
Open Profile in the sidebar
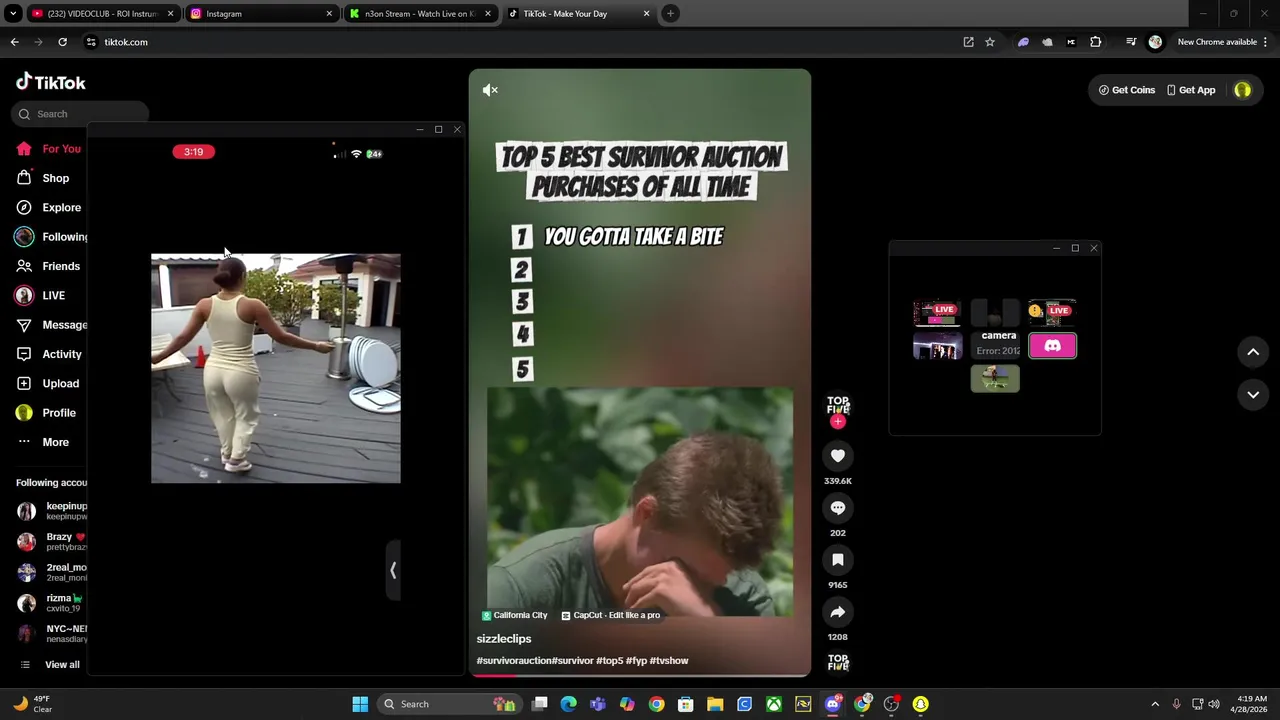pos(47,413)
